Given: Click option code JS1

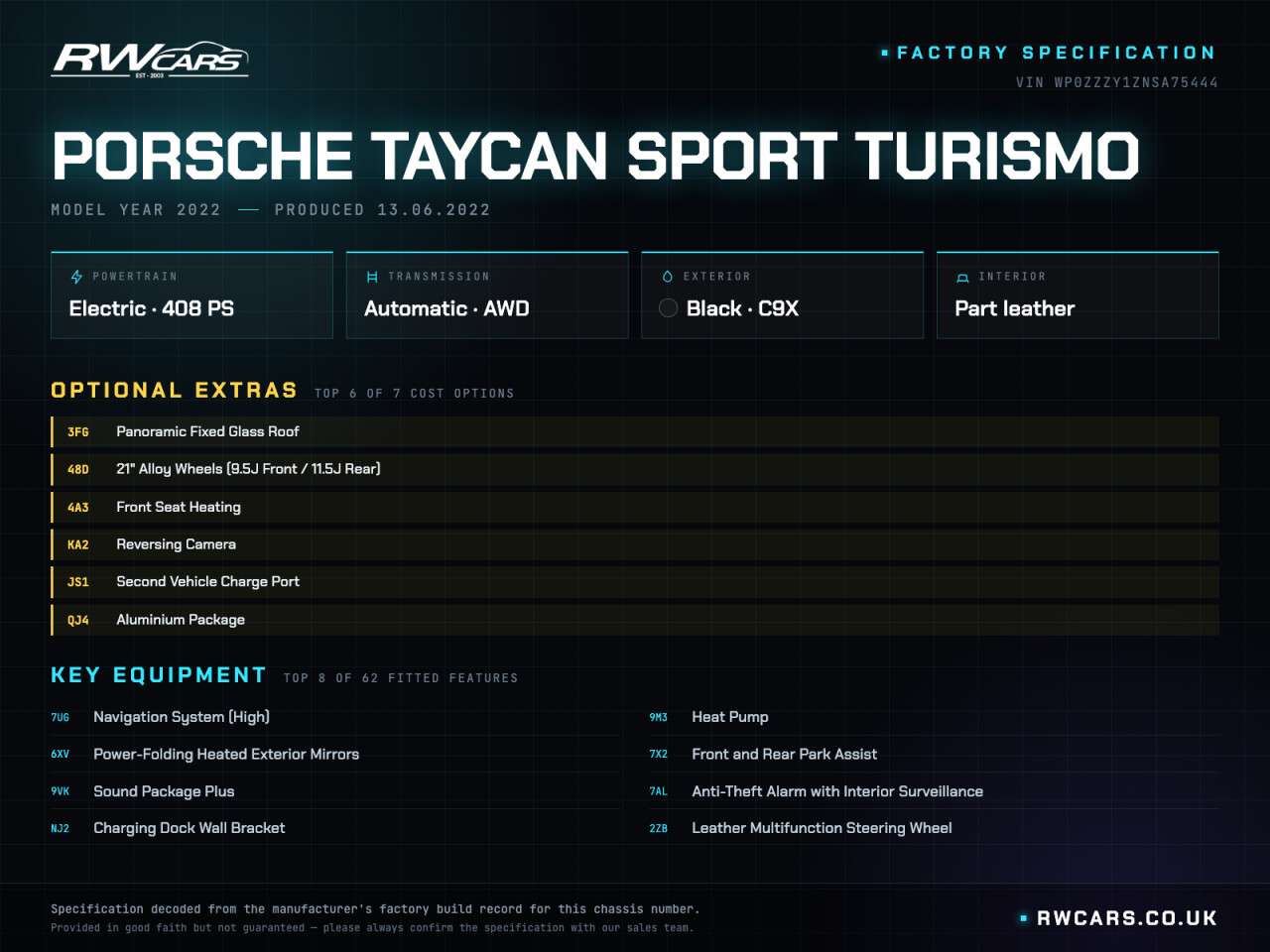Looking at the screenshot, I should tap(78, 583).
